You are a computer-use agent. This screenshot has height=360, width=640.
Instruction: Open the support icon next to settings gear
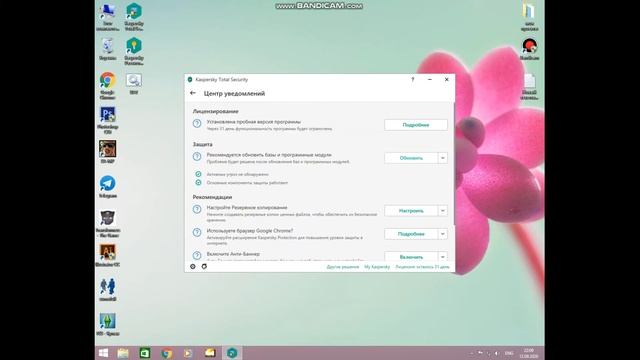click(x=204, y=267)
